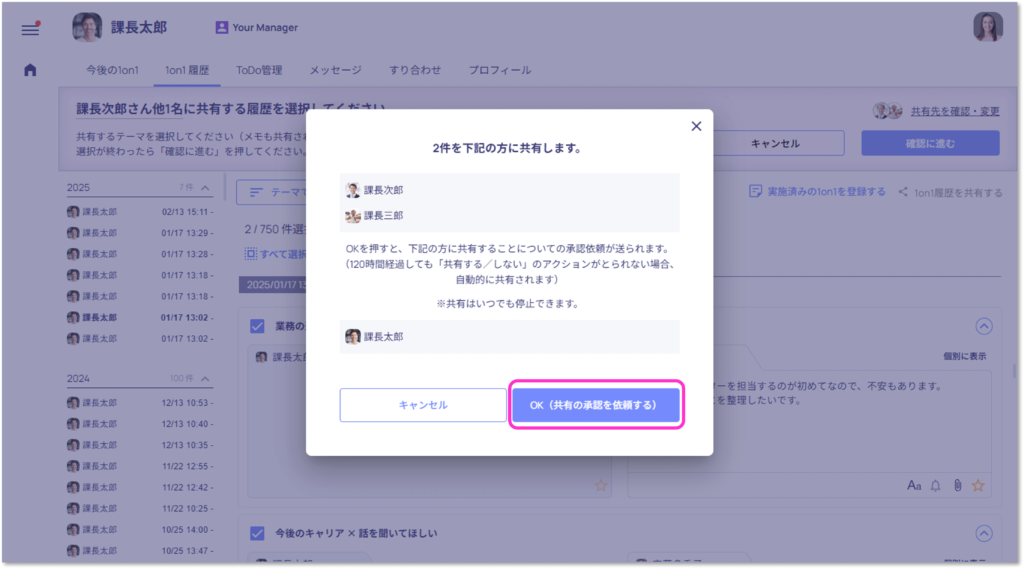The width and height of the screenshot is (1024, 569).
Task: Collapse the 2024 history group
Action: coord(205,378)
